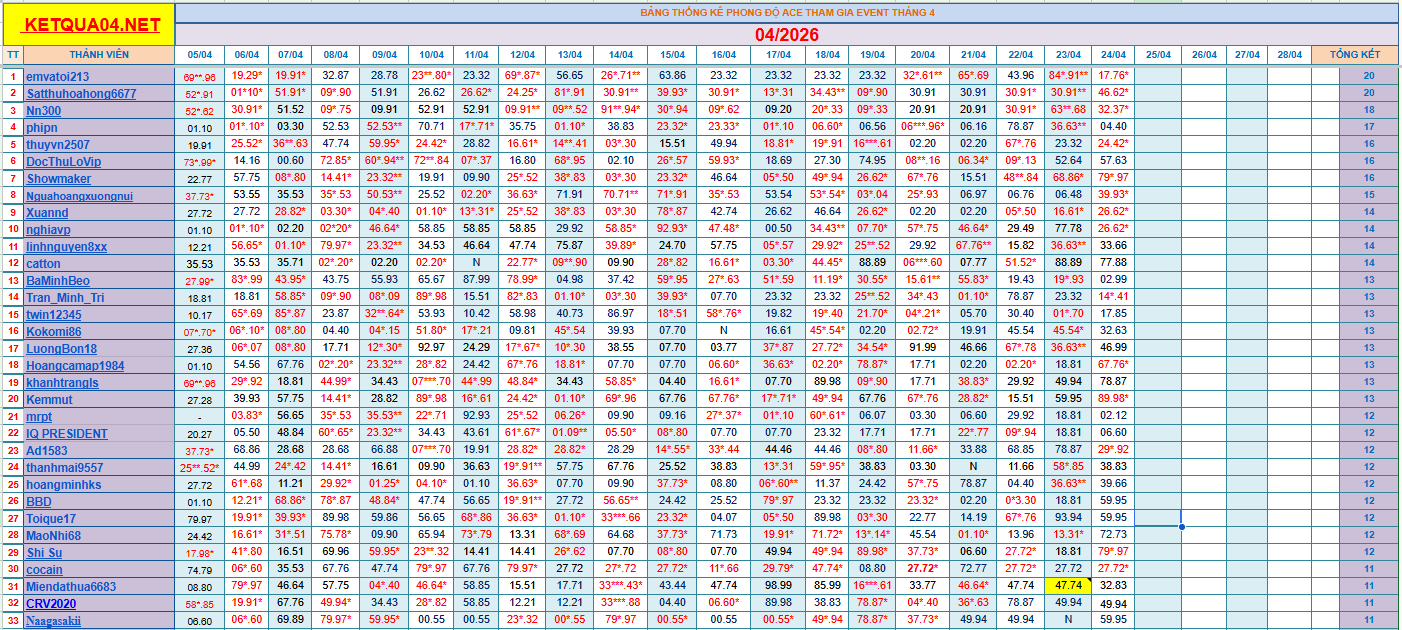Open Hoangcamap1984 member link
The width and height of the screenshot is (1402, 630).
(75, 365)
